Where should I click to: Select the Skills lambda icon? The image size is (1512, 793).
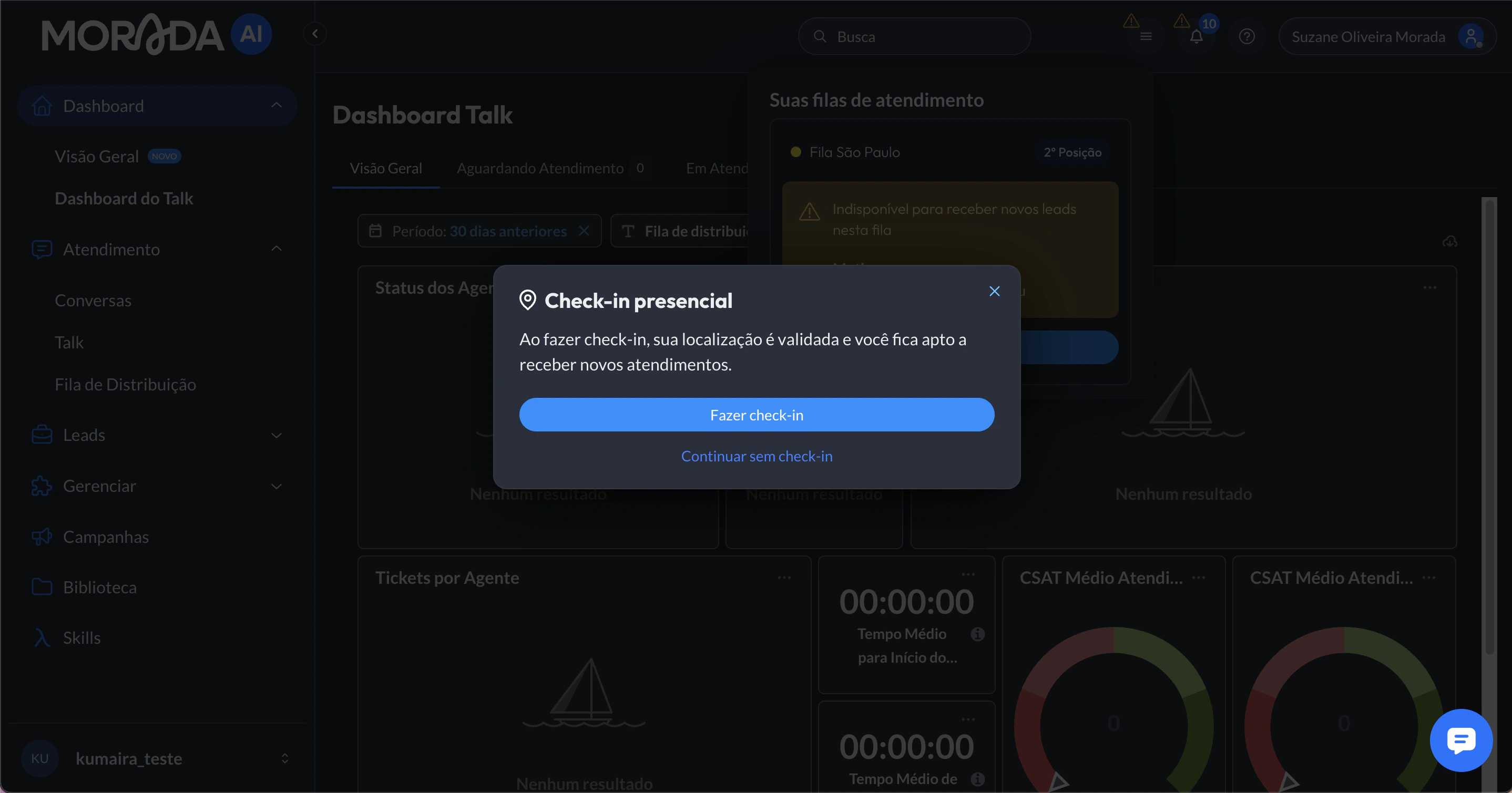pos(41,637)
